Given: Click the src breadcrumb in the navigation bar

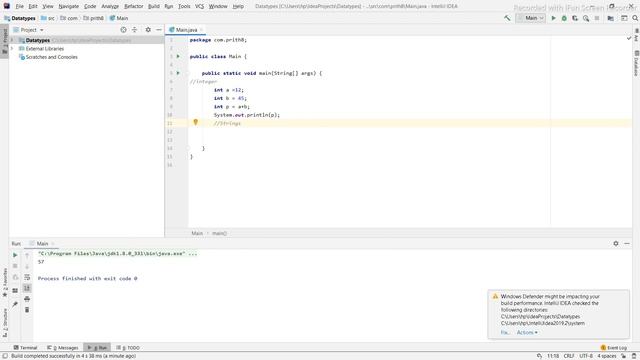Looking at the screenshot, I should click(48, 18).
